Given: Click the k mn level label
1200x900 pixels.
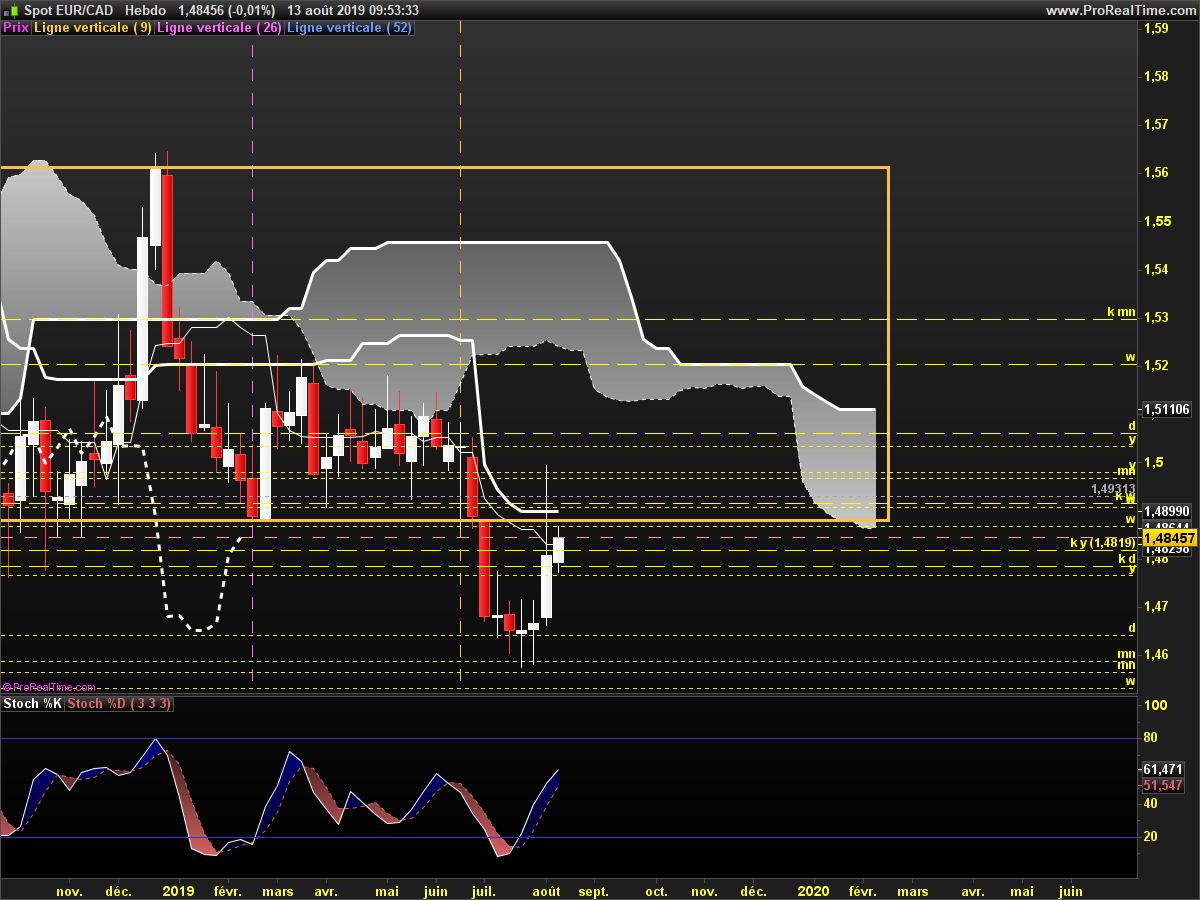Looking at the screenshot, I should (1121, 312).
